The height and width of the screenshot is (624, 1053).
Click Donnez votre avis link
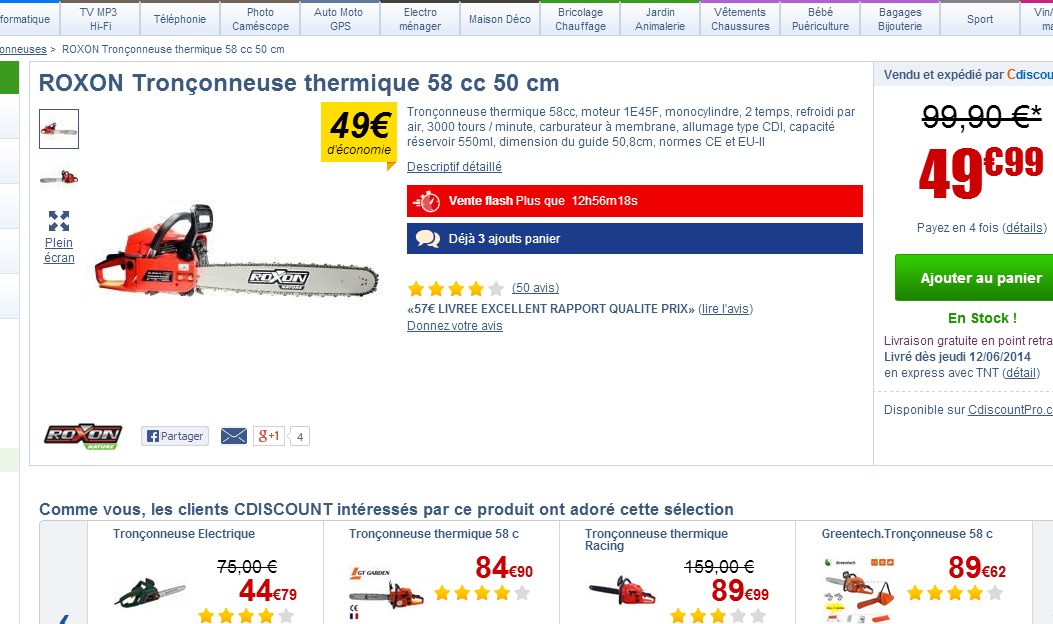coord(454,326)
